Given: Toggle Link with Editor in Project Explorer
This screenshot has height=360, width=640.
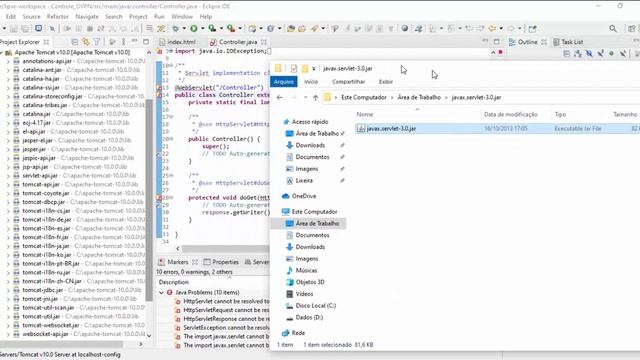Looking at the screenshot, I should [x=86, y=42].
